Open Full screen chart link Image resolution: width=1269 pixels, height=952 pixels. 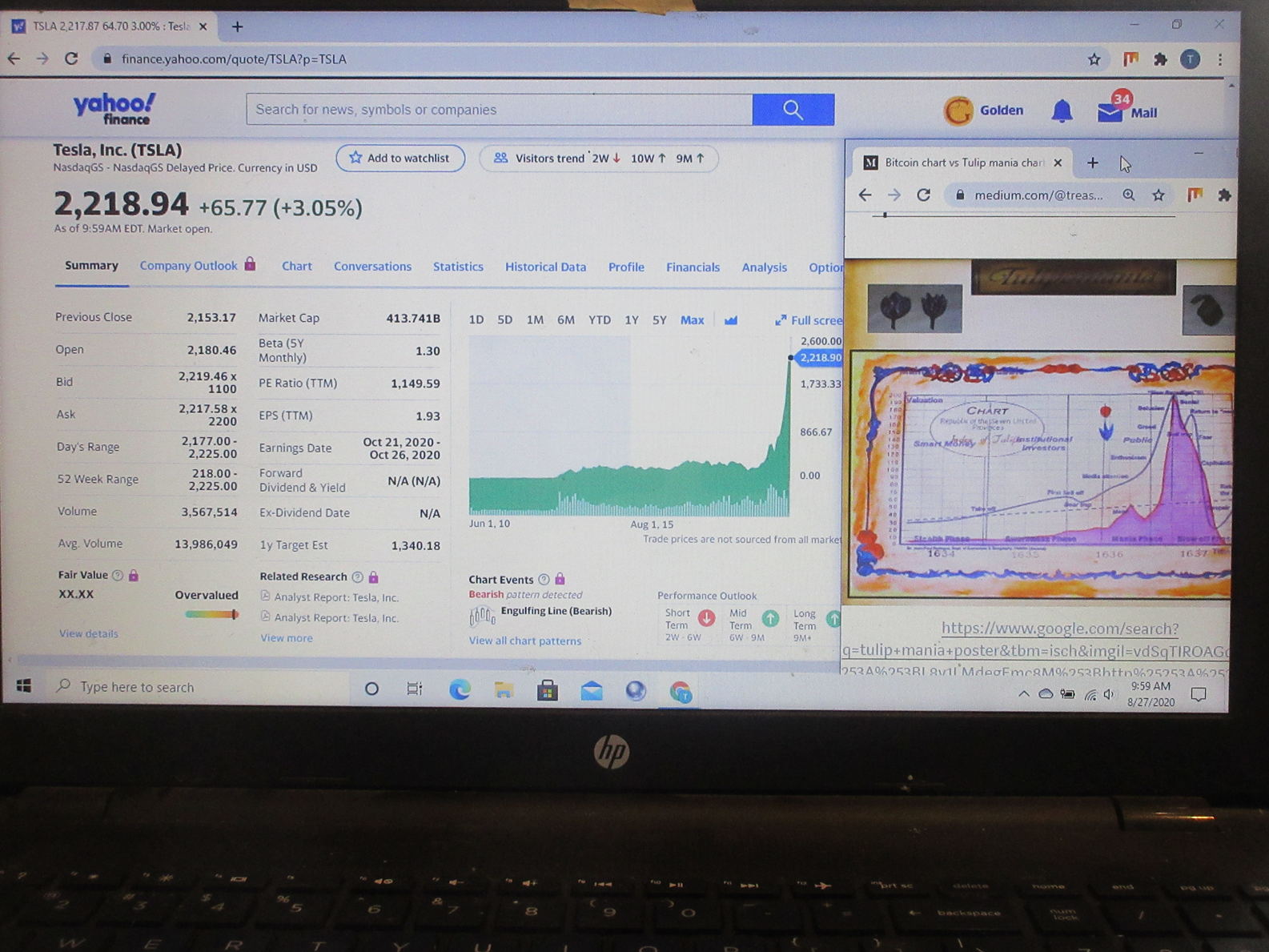(809, 320)
